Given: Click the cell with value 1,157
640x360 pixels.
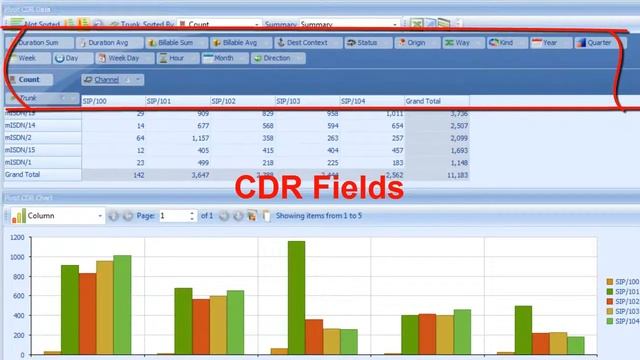Looking at the screenshot, I should 178,138.
